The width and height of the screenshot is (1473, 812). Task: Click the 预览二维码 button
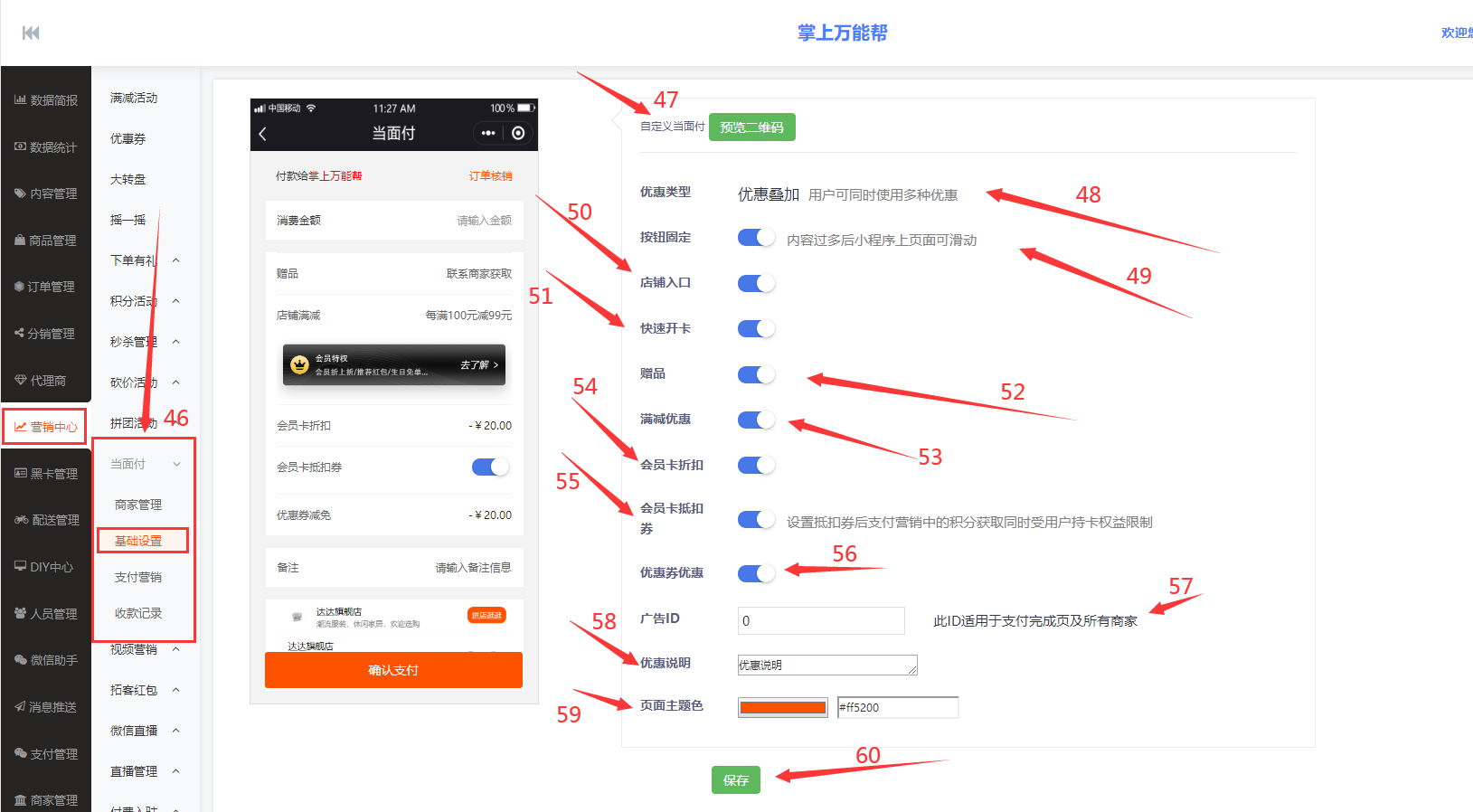[751, 127]
